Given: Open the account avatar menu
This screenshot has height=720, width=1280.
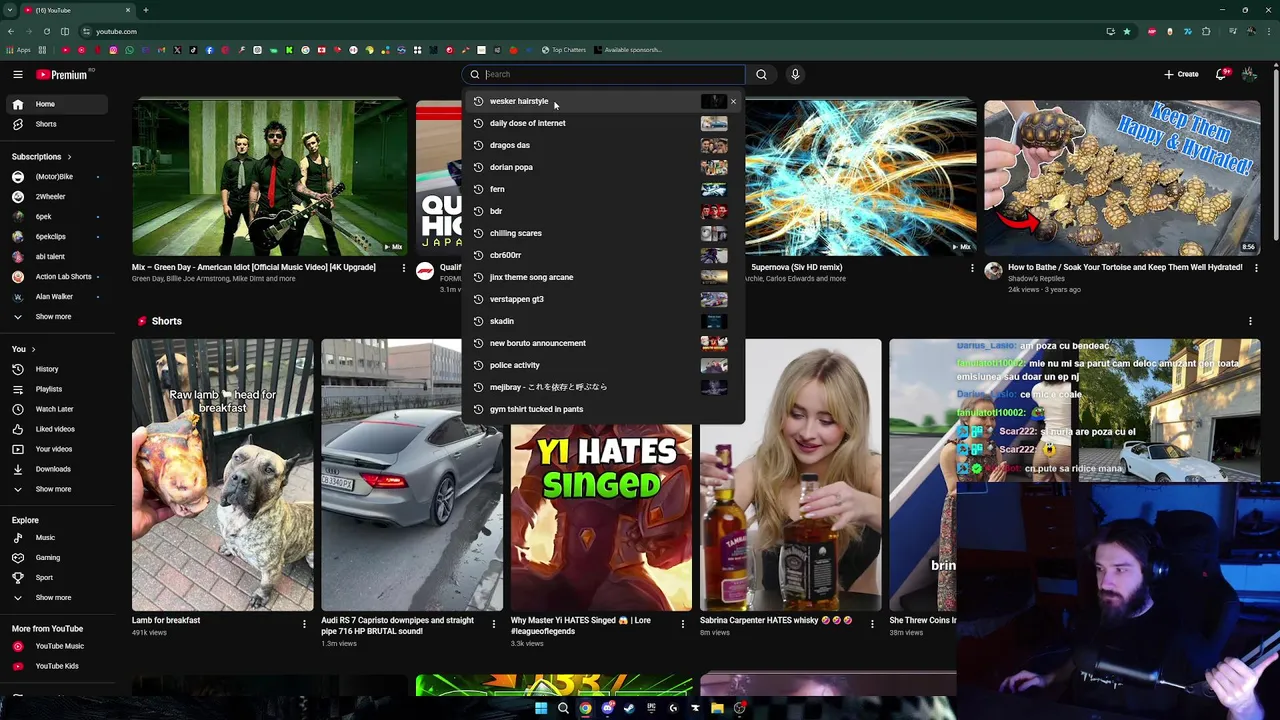Looking at the screenshot, I should 1249,74.
